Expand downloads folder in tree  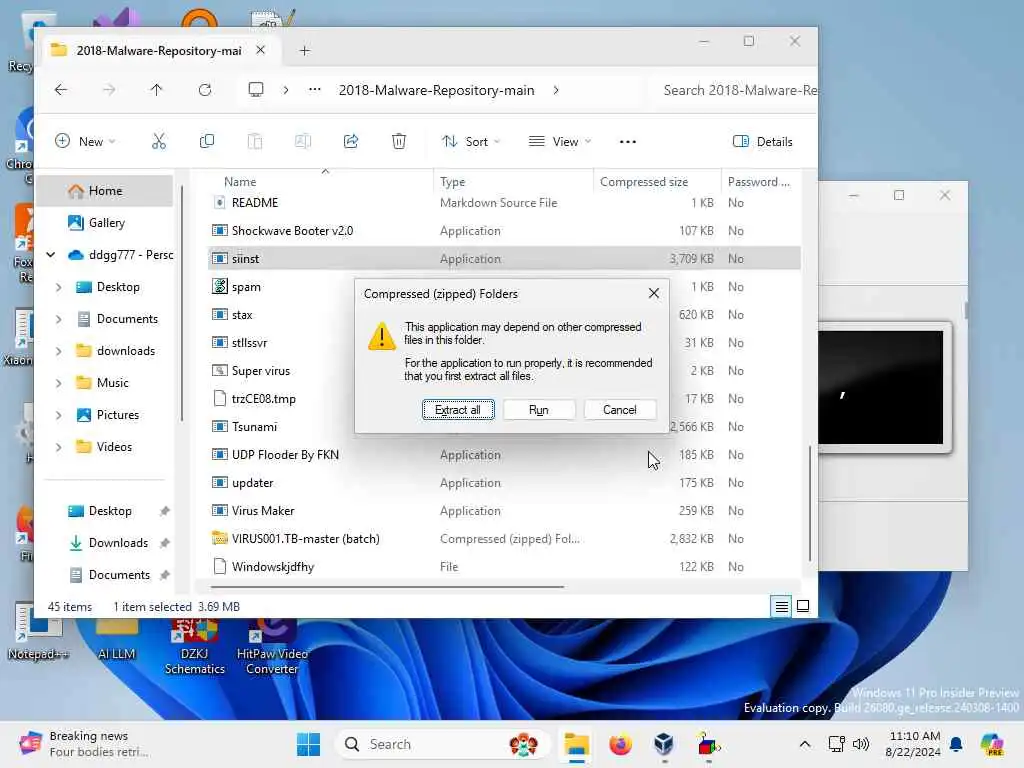(x=59, y=351)
